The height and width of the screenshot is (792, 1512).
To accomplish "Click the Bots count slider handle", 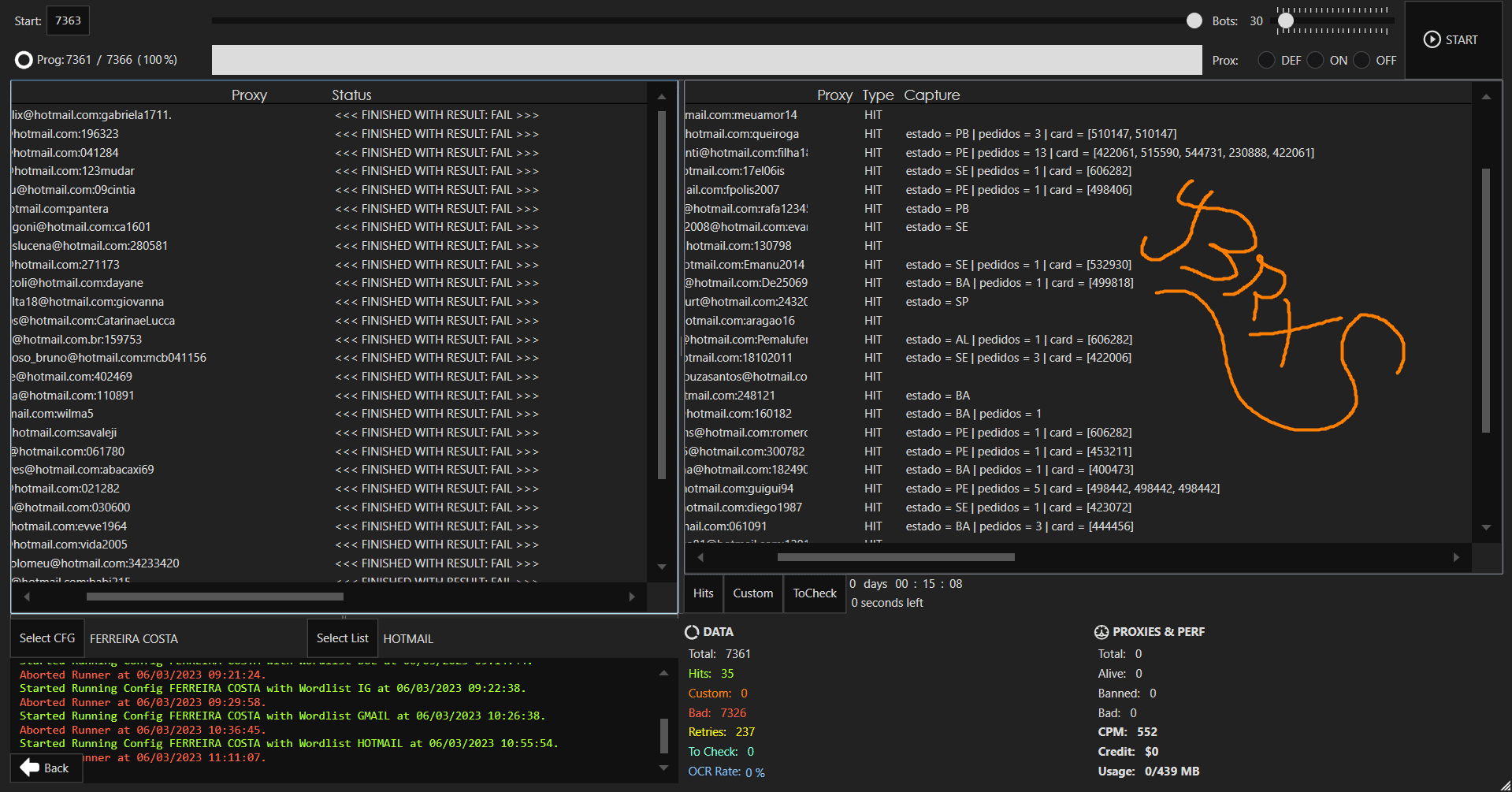I will [x=1286, y=21].
